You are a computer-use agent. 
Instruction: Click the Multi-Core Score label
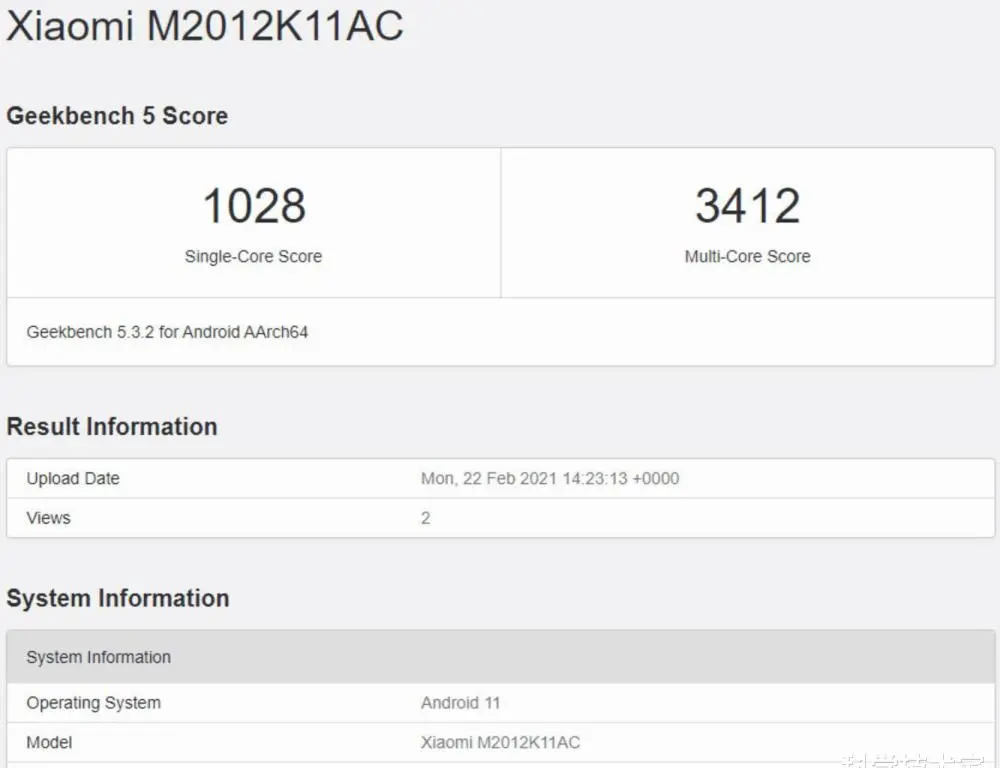tap(747, 256)
